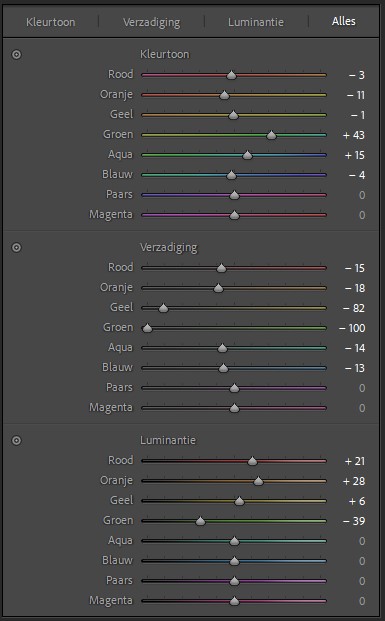Click the Luminantie targeted adjustment tool icon
Image resolution: width=385 pixels, height=621 pixels.
pos(16,440)
